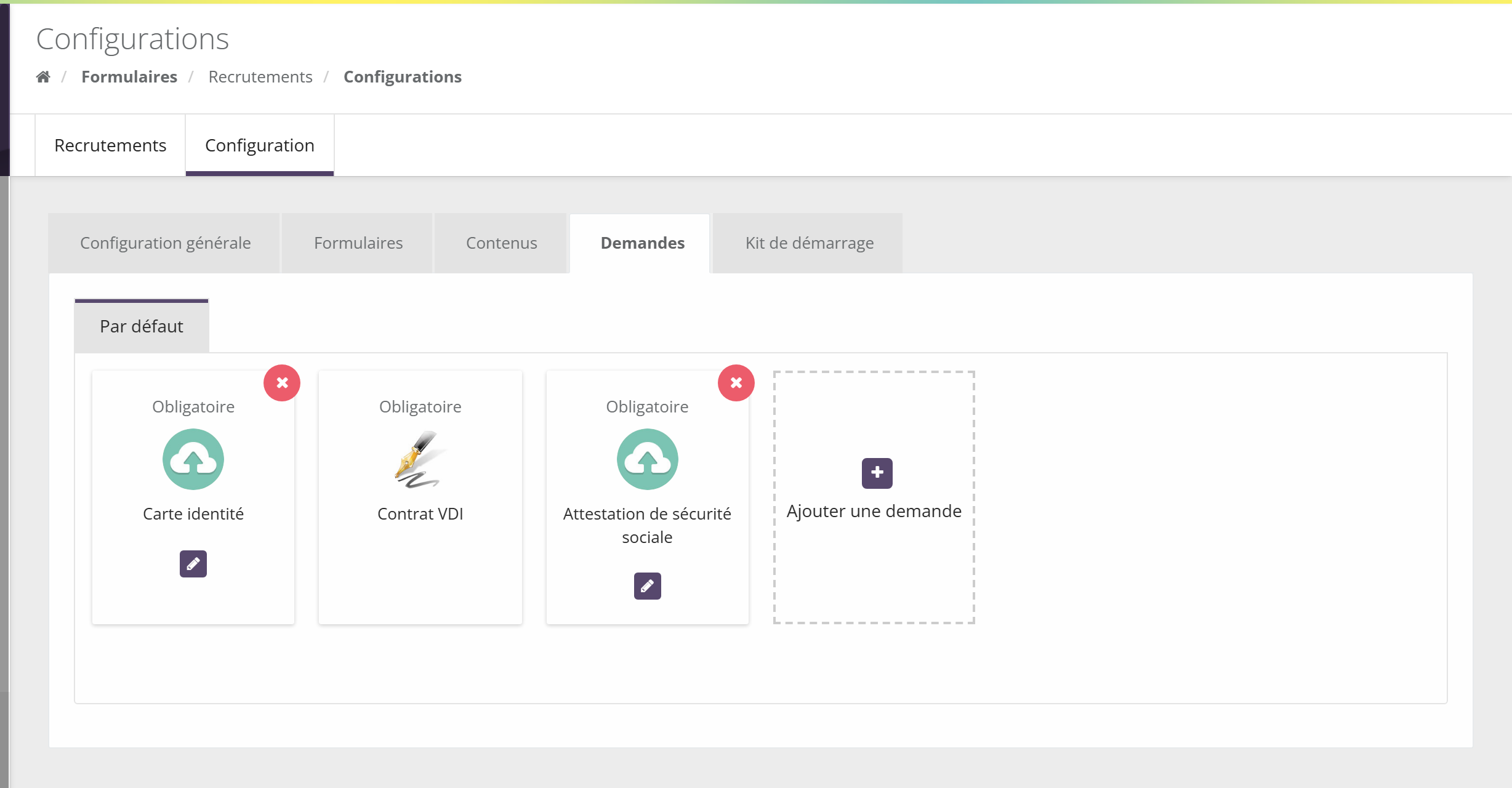The image size is (1512, 788).
Task: Switch to the Formulaires sub-tab
Action: tap(358, 243)
